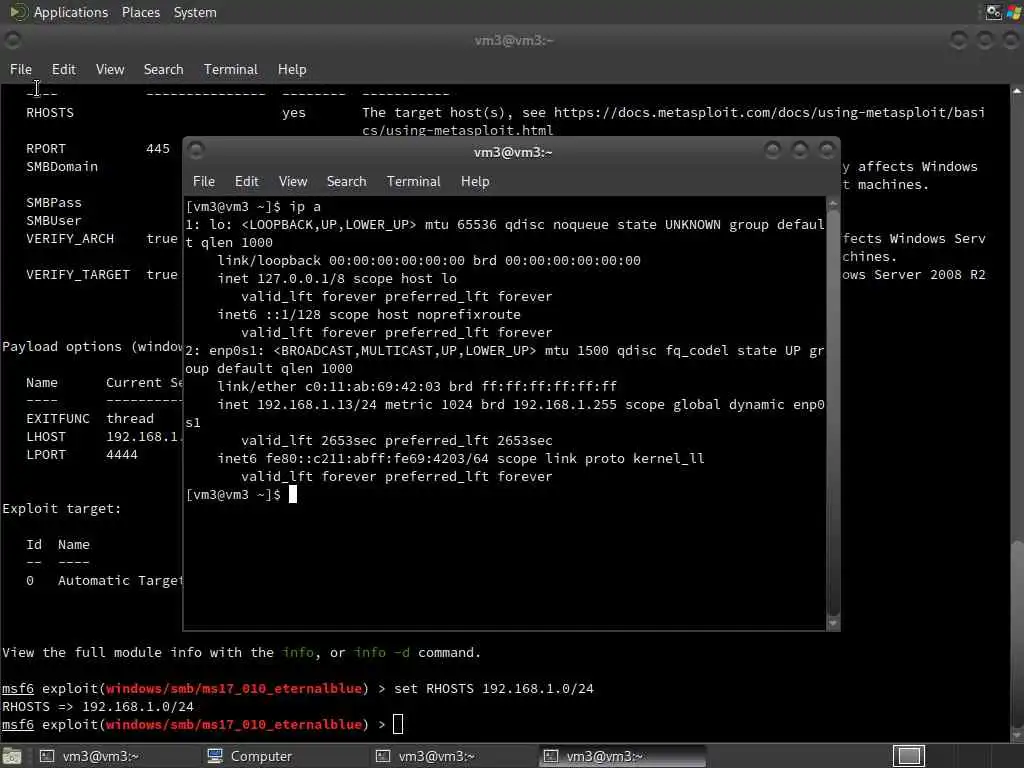This screenshot has height=768, width=1024.
Task: Click front terminal scrollbar up arrow
Action: tap(833, 204)
